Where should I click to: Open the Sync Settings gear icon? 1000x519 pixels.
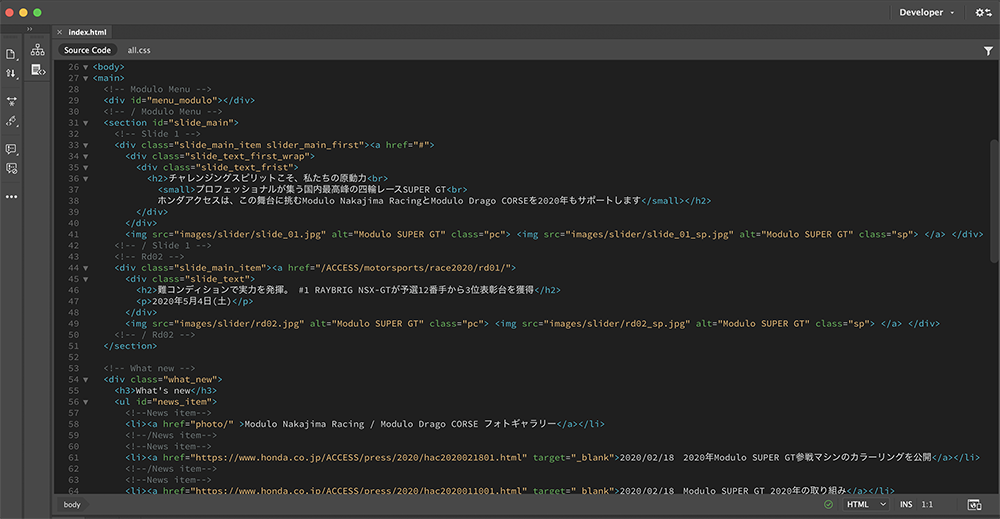(x=982, y=12)
